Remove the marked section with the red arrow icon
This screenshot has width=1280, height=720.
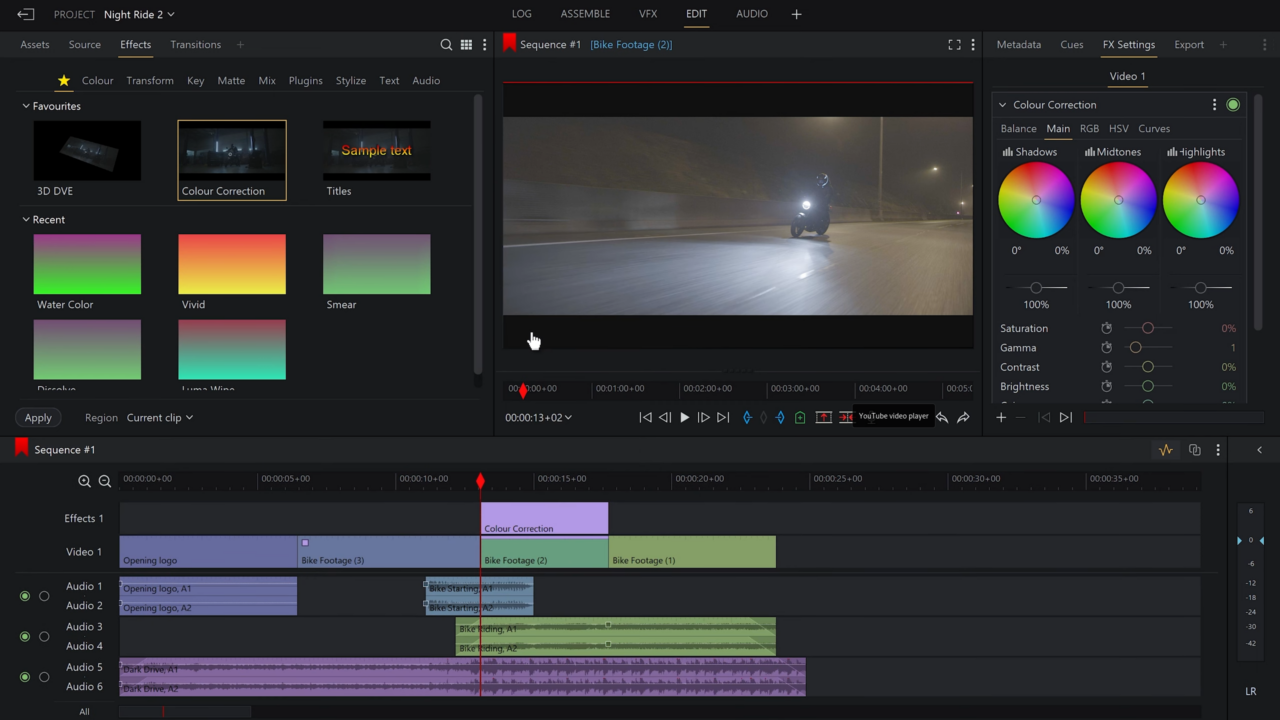tap(823, 418)
